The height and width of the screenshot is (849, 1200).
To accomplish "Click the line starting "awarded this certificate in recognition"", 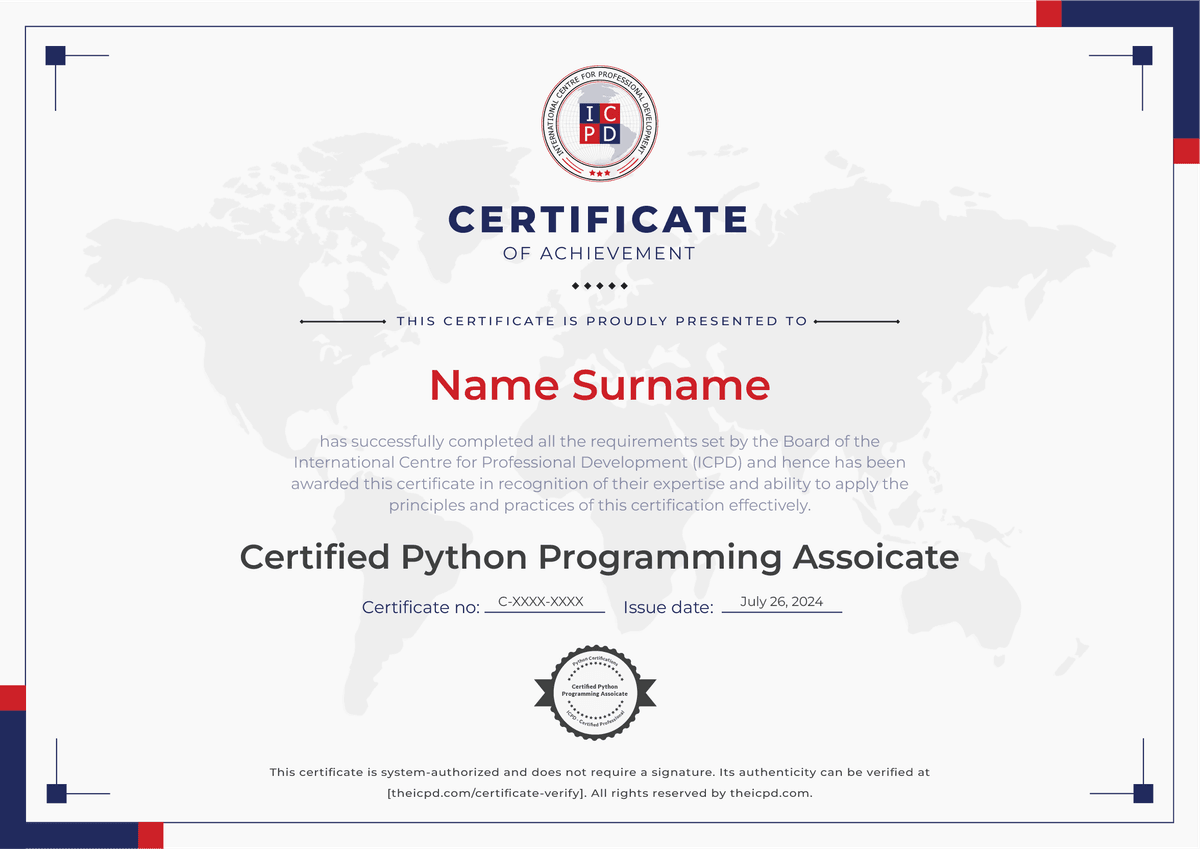I will (x=600, y=484).
